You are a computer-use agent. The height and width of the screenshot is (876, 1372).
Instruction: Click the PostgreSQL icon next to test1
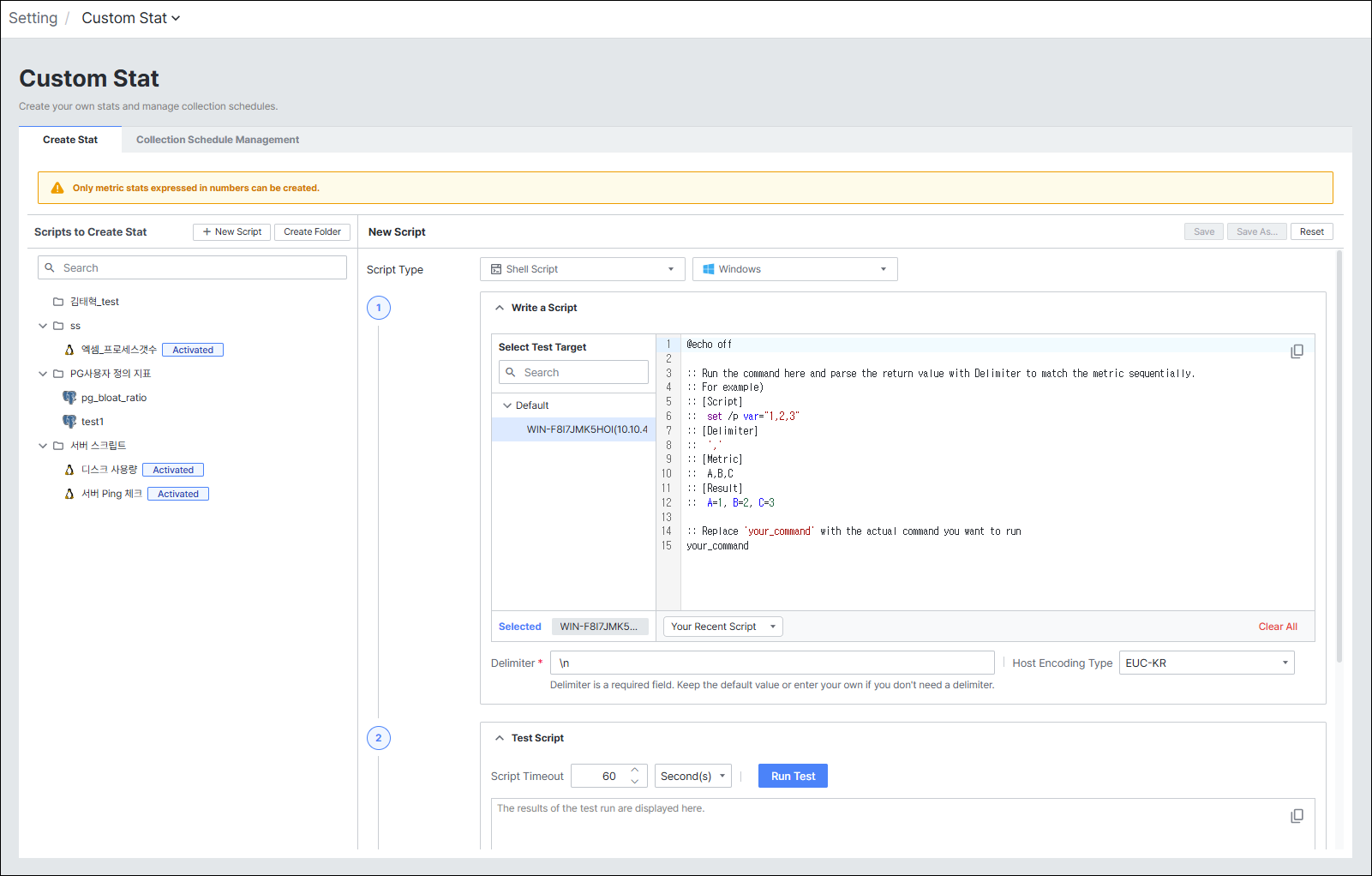[69, 422]
